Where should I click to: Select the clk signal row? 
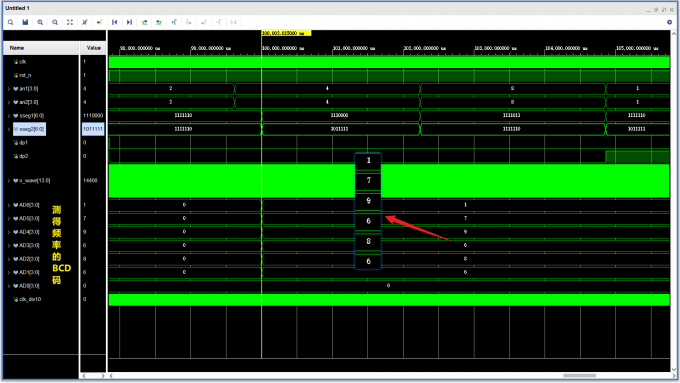(x=41, y=62)
